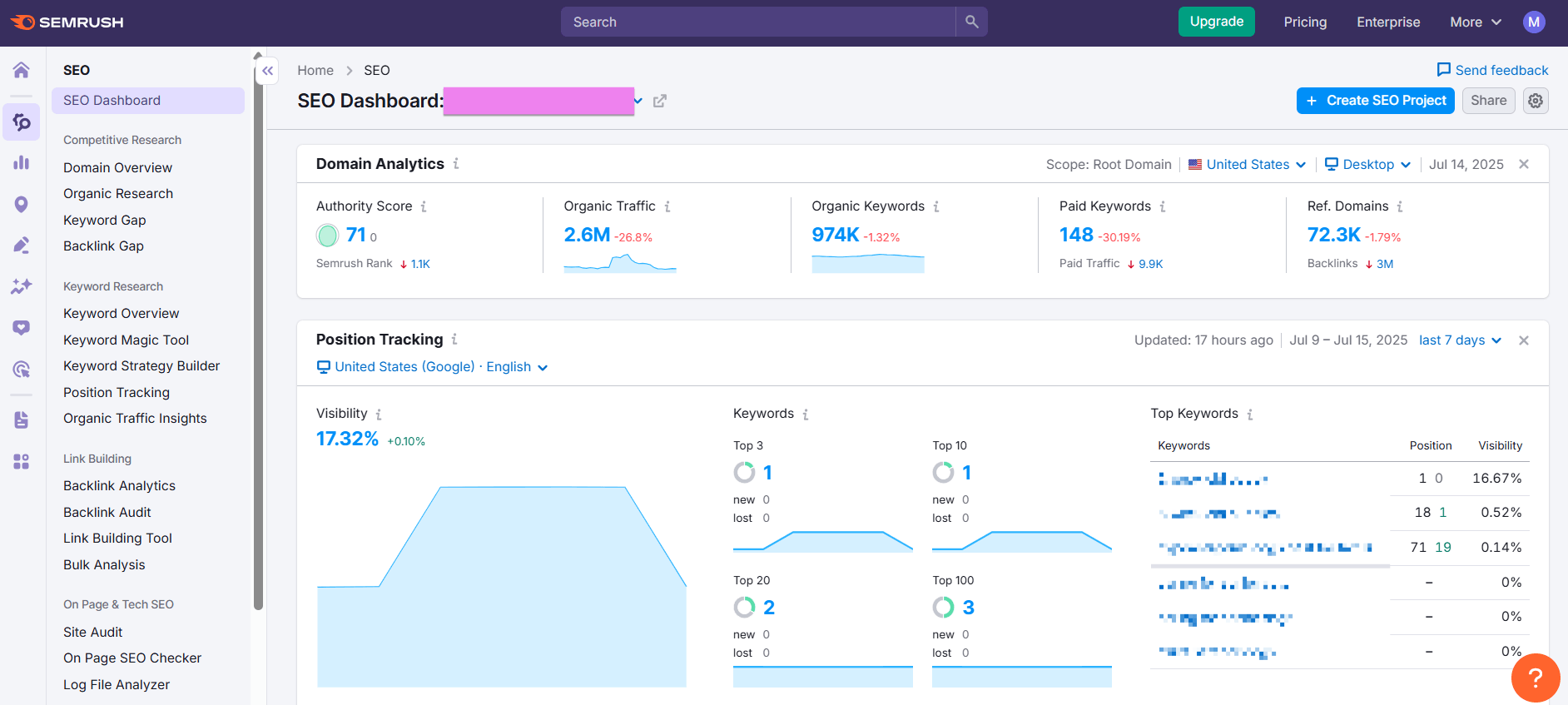Open Backlink Analytics in sidebar
The image size is (1568, 705).
pyautogui.click(x=120, y=485)
